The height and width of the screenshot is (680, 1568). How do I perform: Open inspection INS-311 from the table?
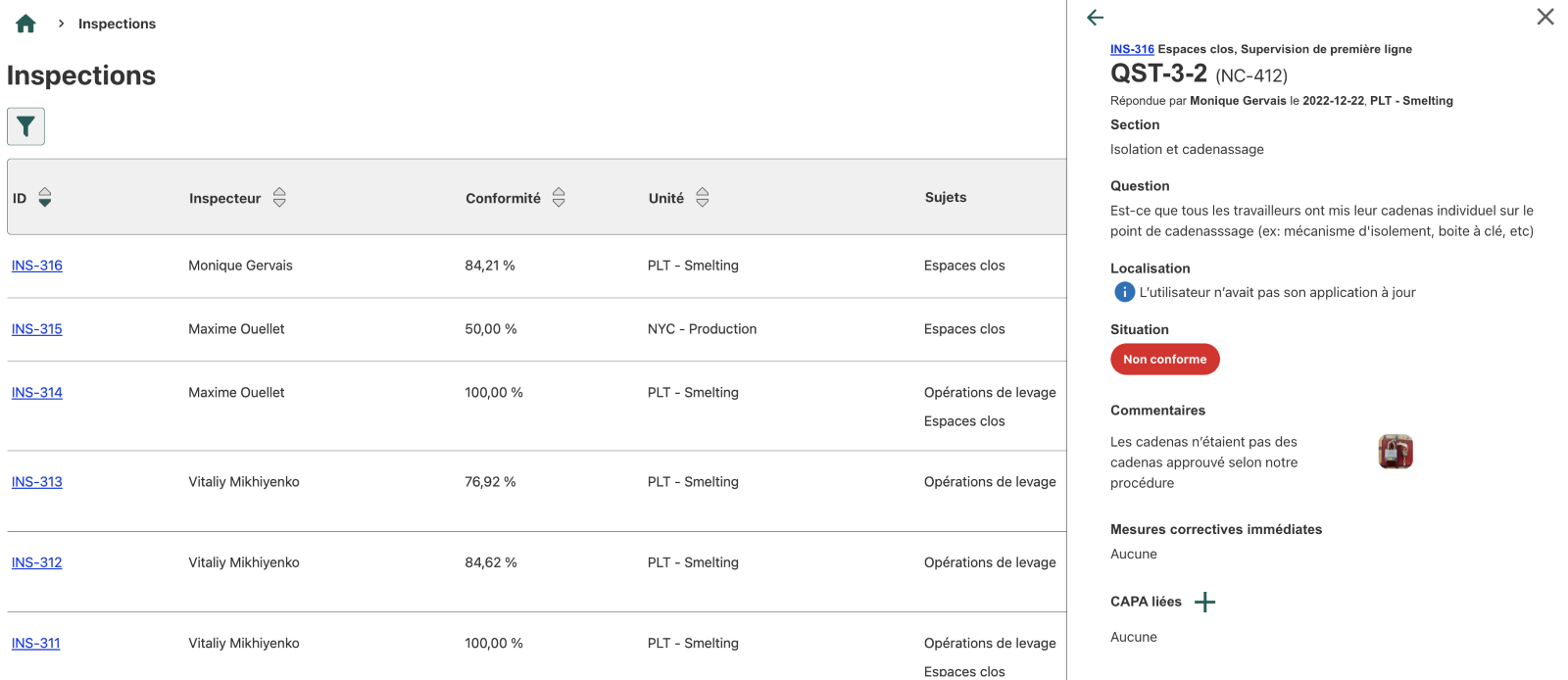tap(36, 644)
